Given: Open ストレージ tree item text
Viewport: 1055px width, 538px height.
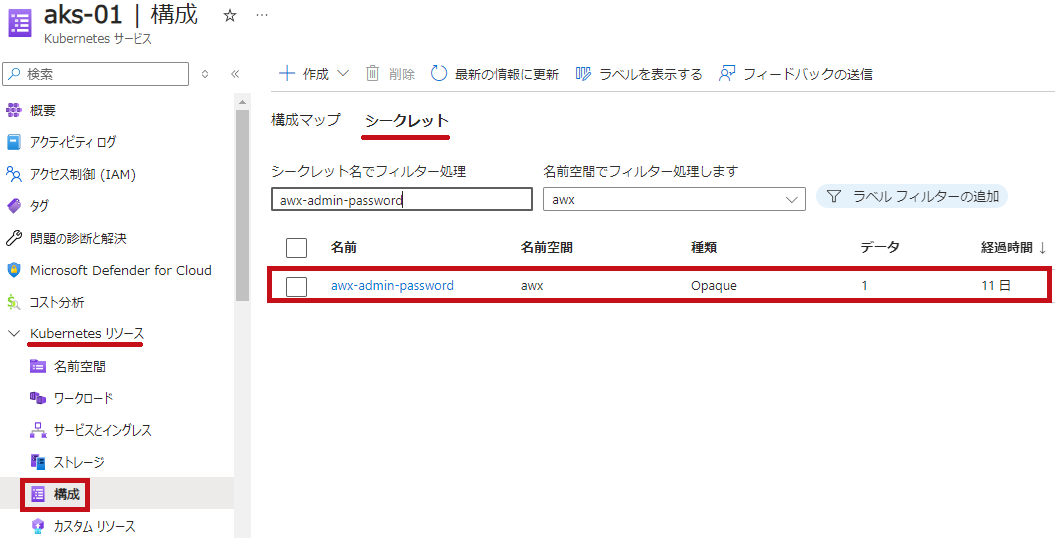Looking at the screenshot, I should 79,462.
